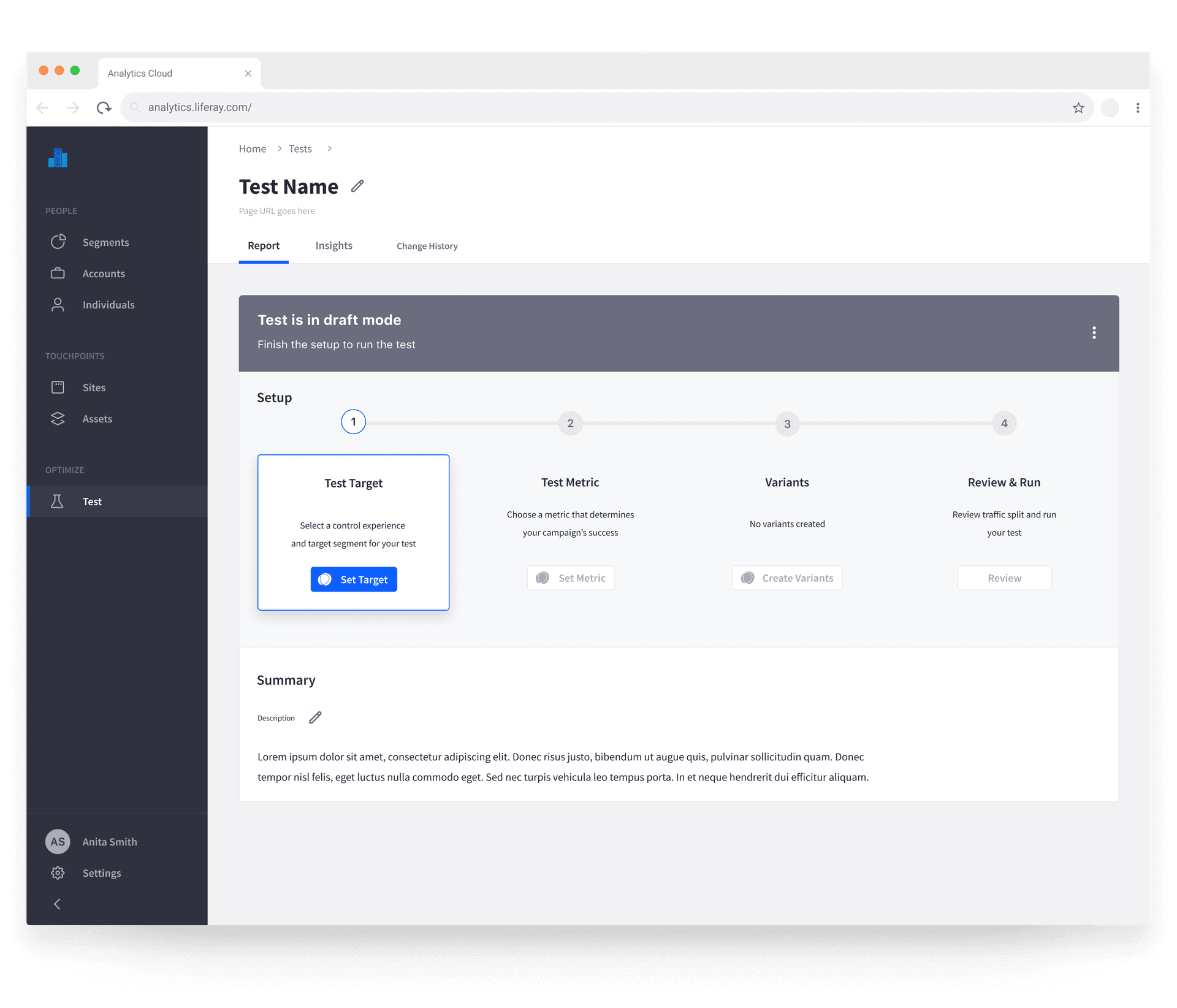Click the Test flask icon in sidebar
Viewport: 1177px width, 1008px height.
click(58, 501)
